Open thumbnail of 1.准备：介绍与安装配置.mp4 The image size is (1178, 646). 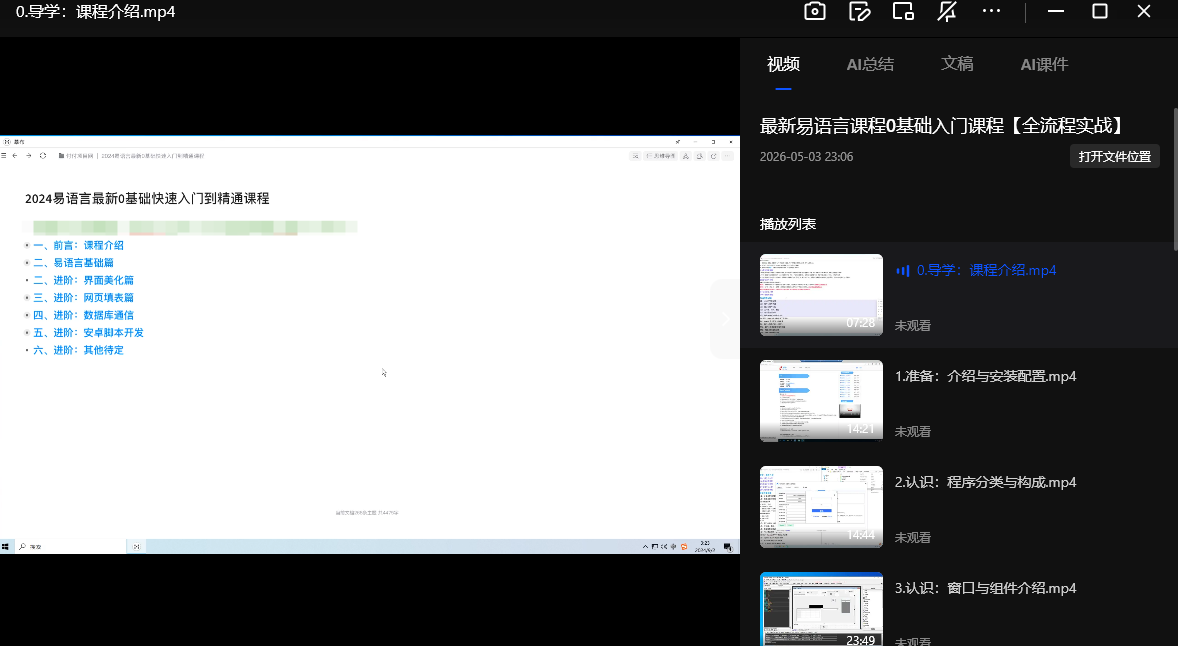coord(821,400)
